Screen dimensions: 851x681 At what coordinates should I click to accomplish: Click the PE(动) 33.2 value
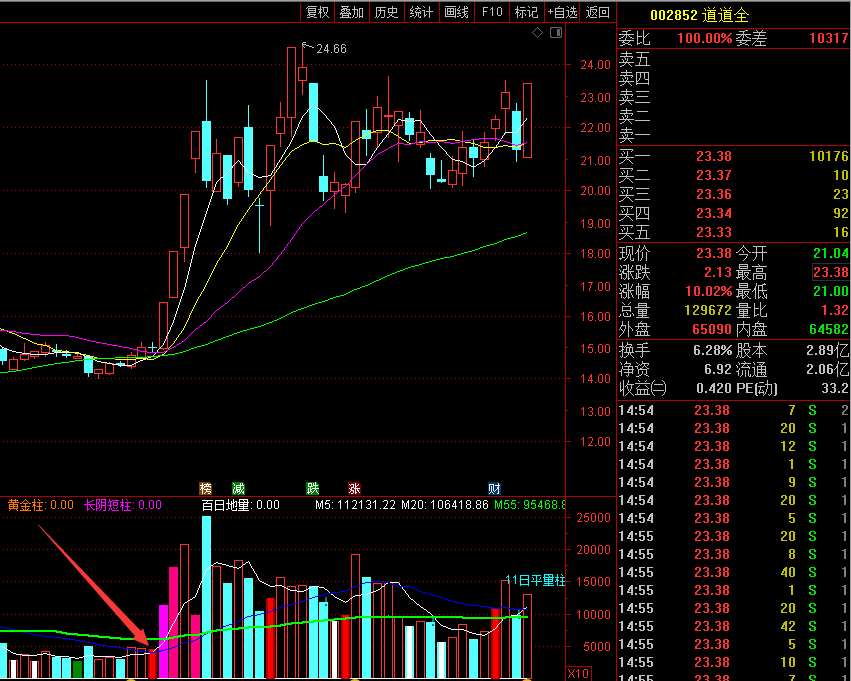(x=835, y=389)
